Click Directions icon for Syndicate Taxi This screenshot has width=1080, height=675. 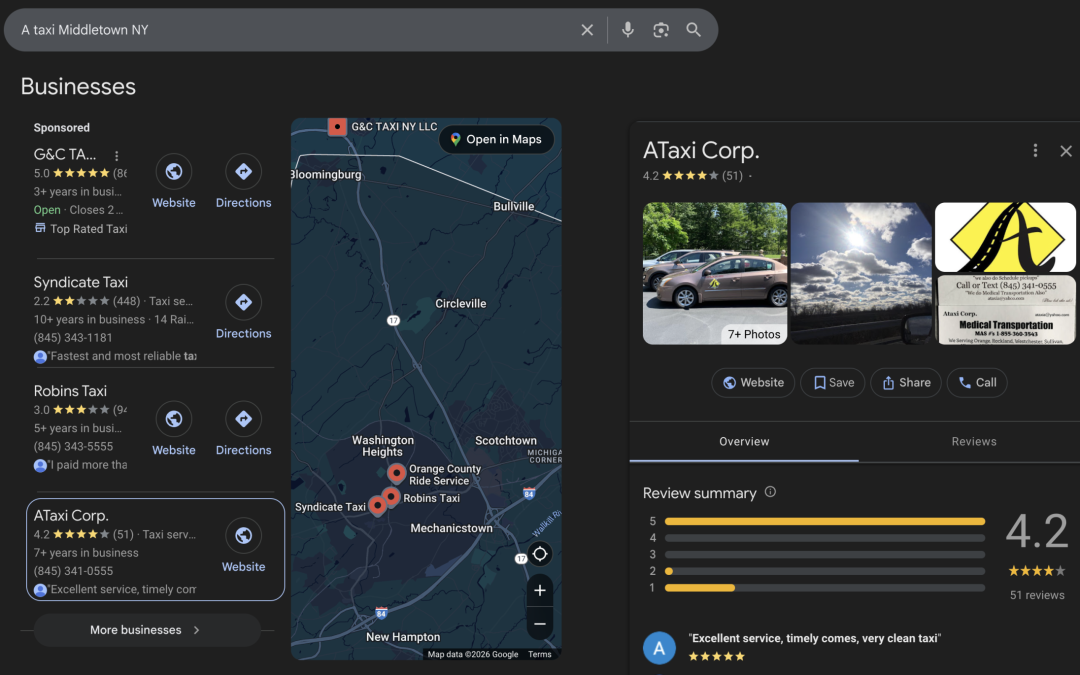point(243,302)
